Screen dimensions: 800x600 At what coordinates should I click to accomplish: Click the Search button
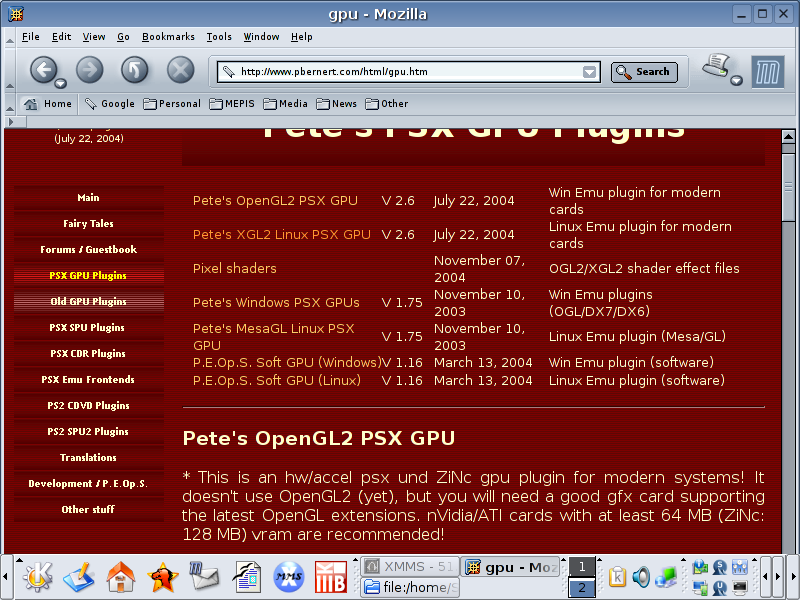pyautogui.click(x=644, y=72)
